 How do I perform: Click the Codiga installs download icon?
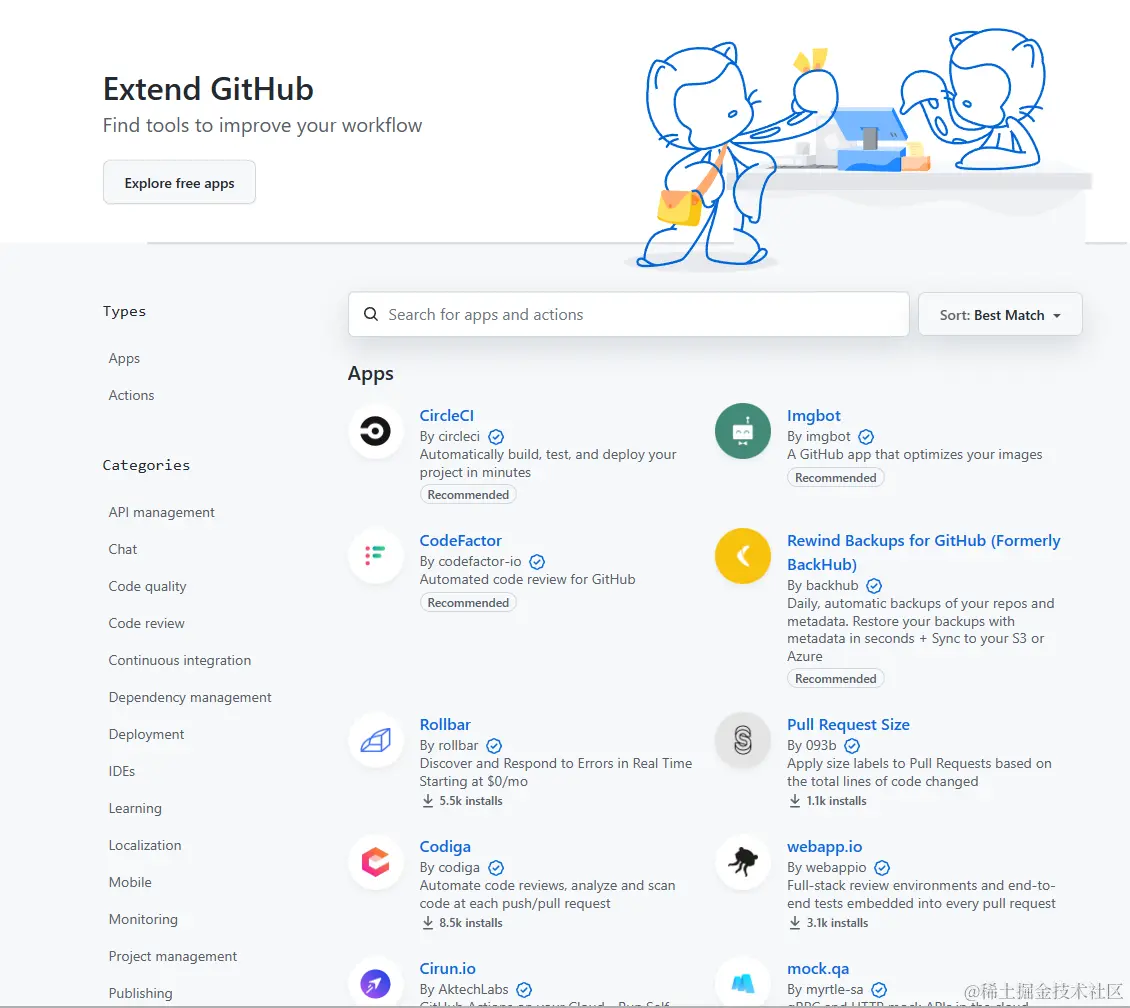pyautogui.click(x=427, y=922)
